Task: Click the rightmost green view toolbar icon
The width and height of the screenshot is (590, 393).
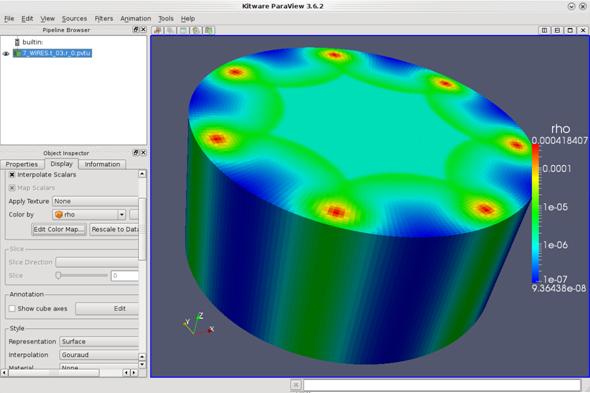Action: point(209,30)
